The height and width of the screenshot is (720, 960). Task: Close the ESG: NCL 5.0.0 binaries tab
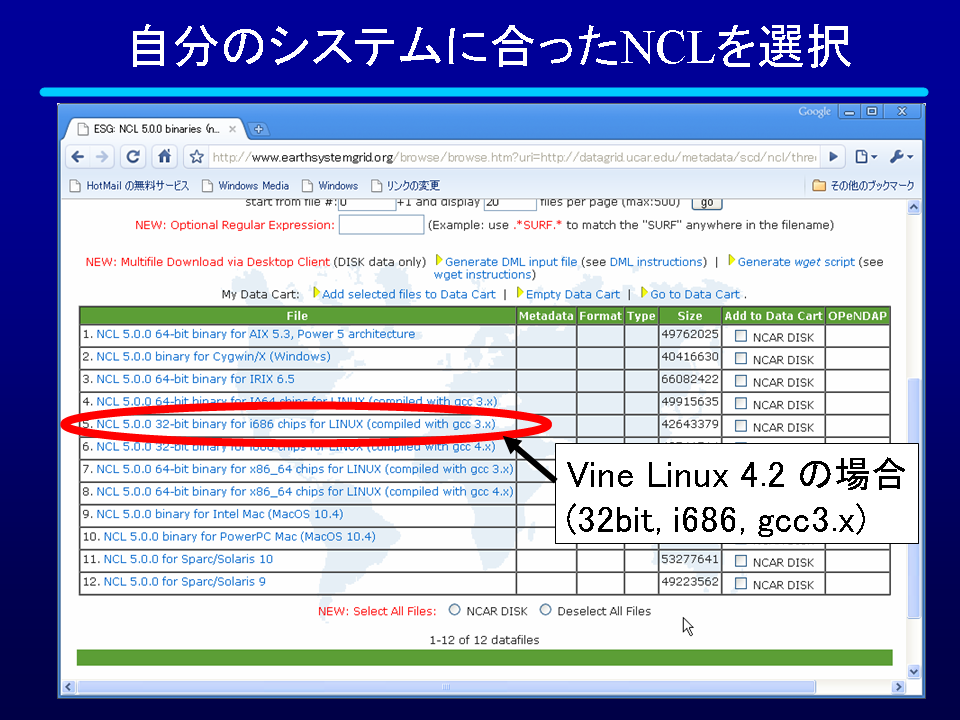point(233,129)
